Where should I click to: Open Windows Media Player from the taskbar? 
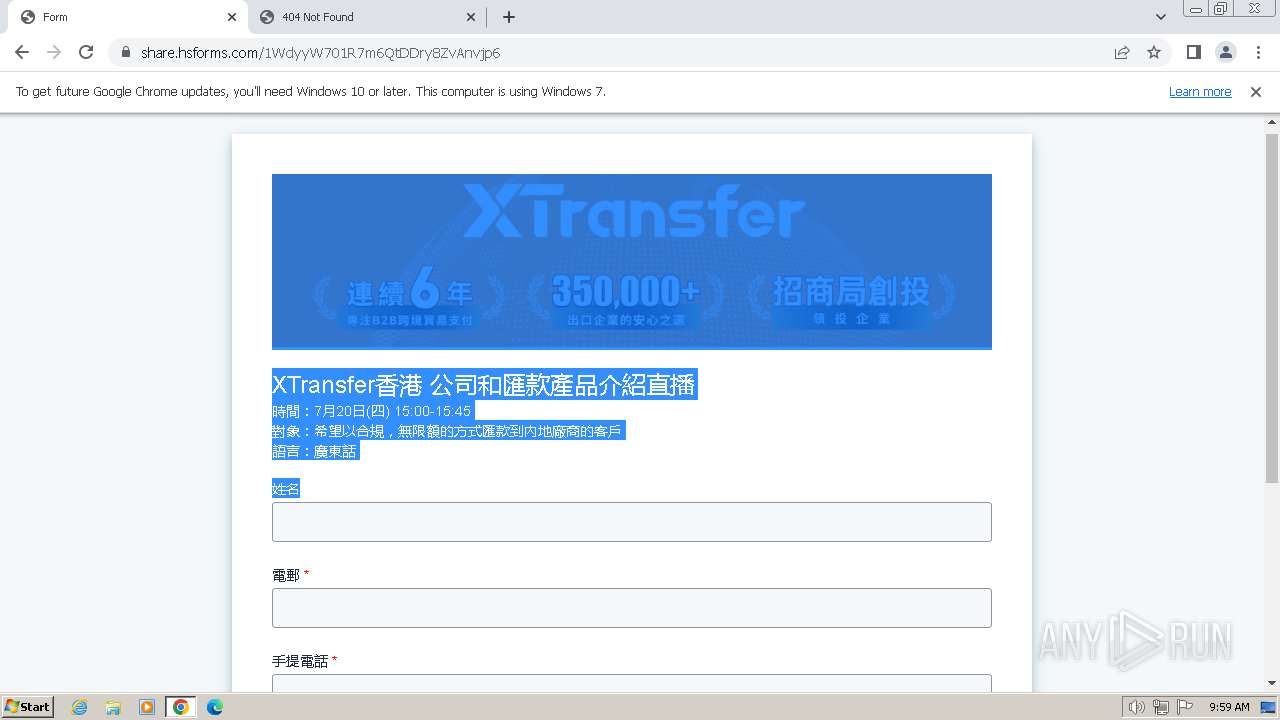tap(147, 707)
